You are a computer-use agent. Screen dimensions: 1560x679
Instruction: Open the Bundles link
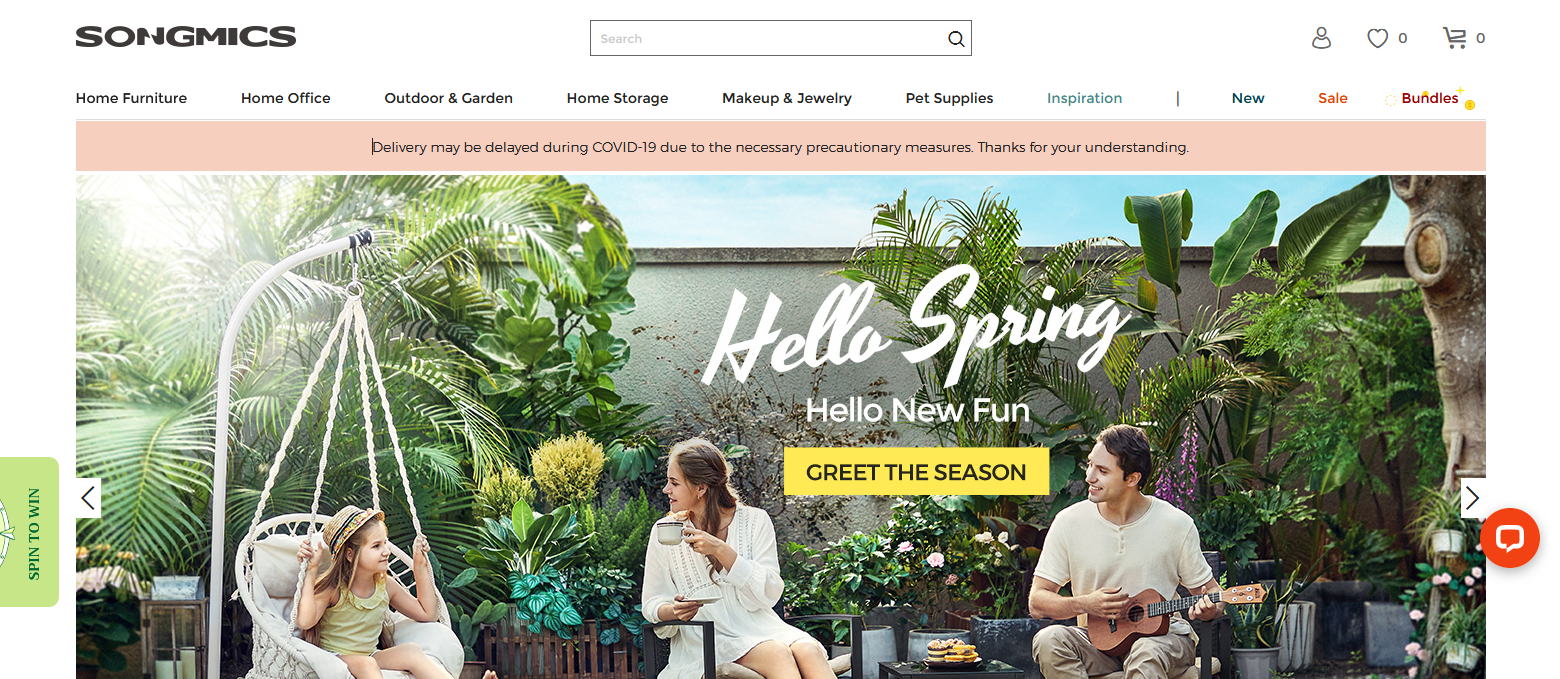[1430, 98]
